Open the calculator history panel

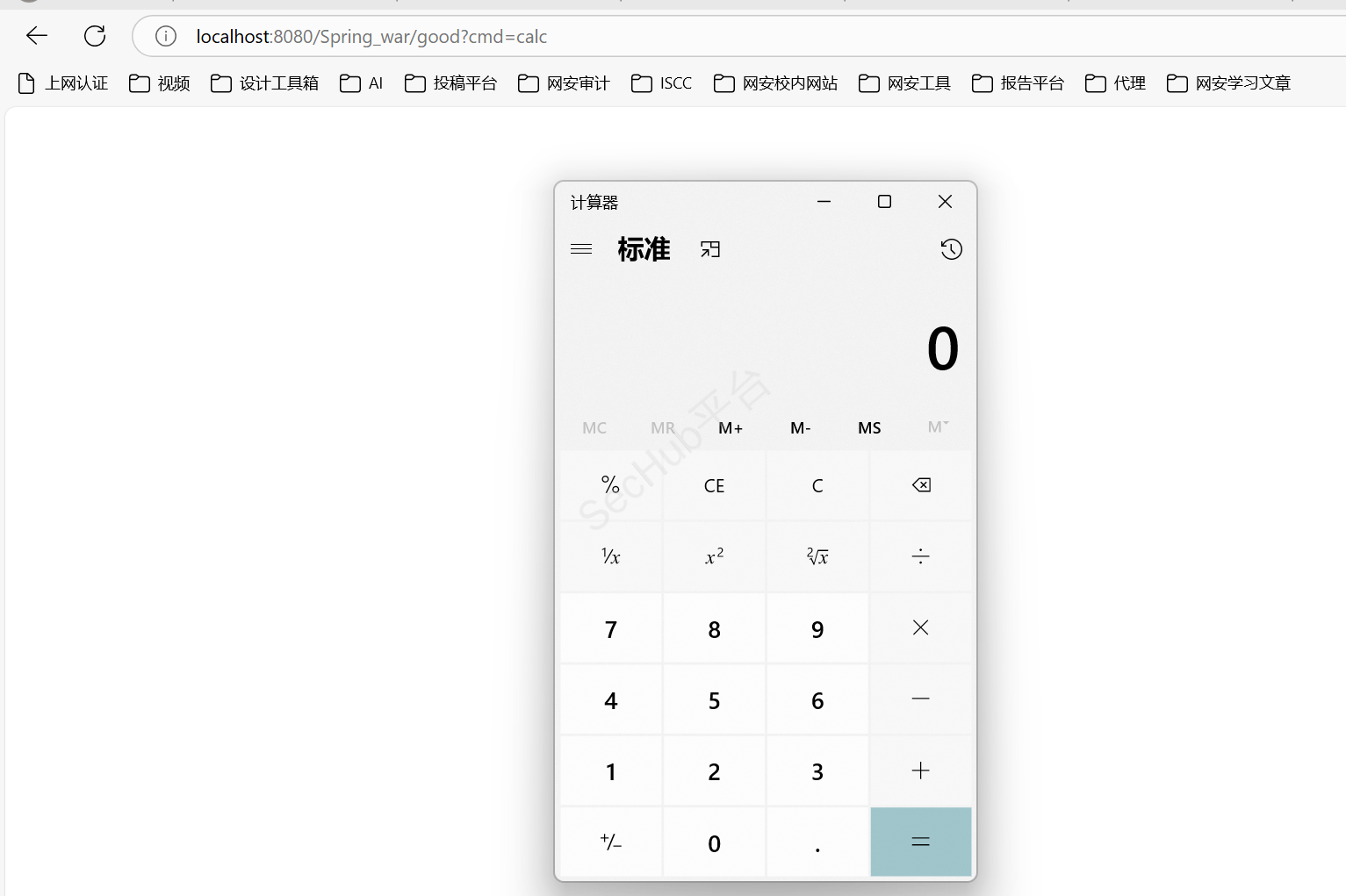pos(951,250)
